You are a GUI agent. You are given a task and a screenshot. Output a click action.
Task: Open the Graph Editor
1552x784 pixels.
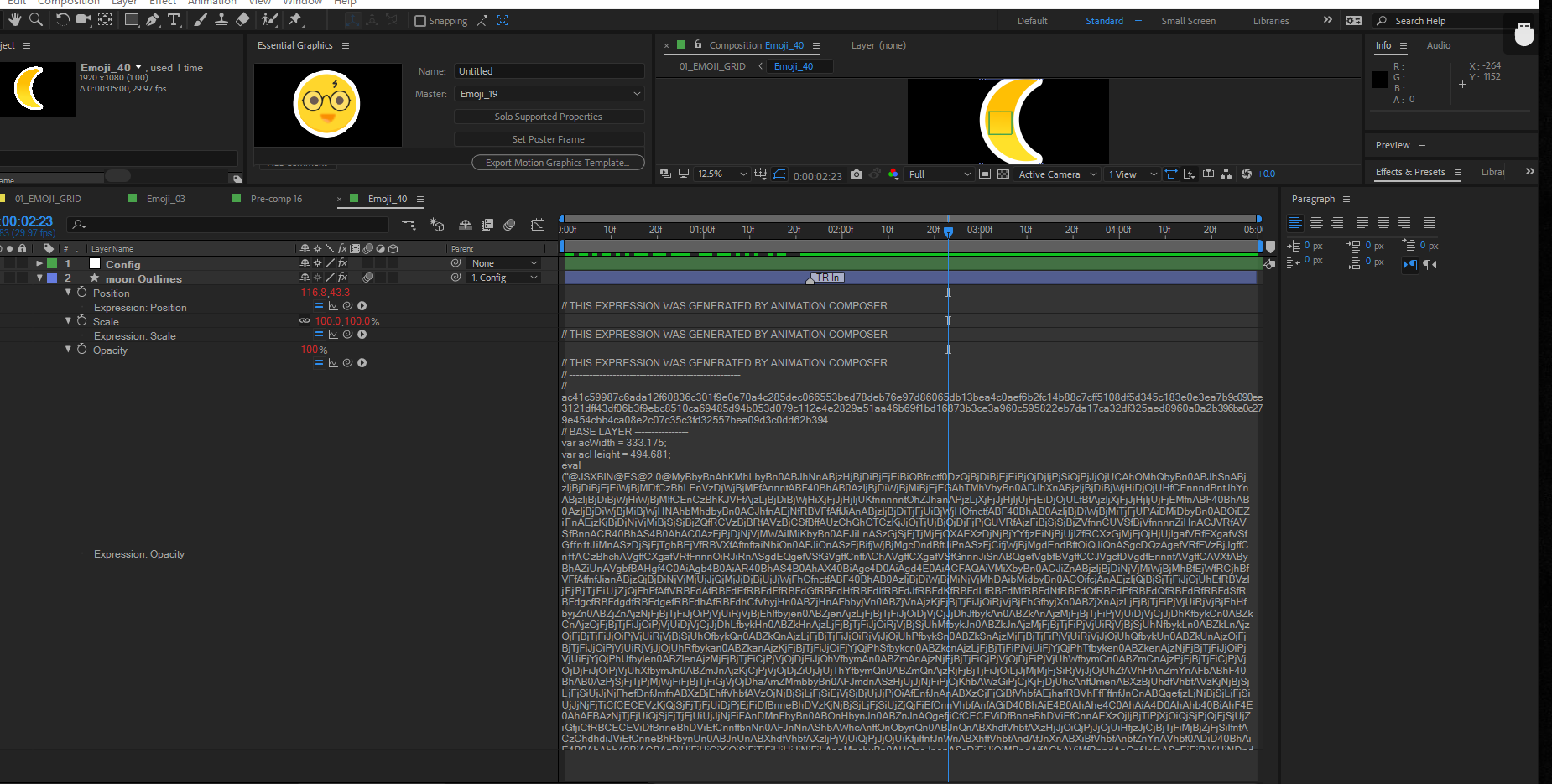tap(538, 225)
